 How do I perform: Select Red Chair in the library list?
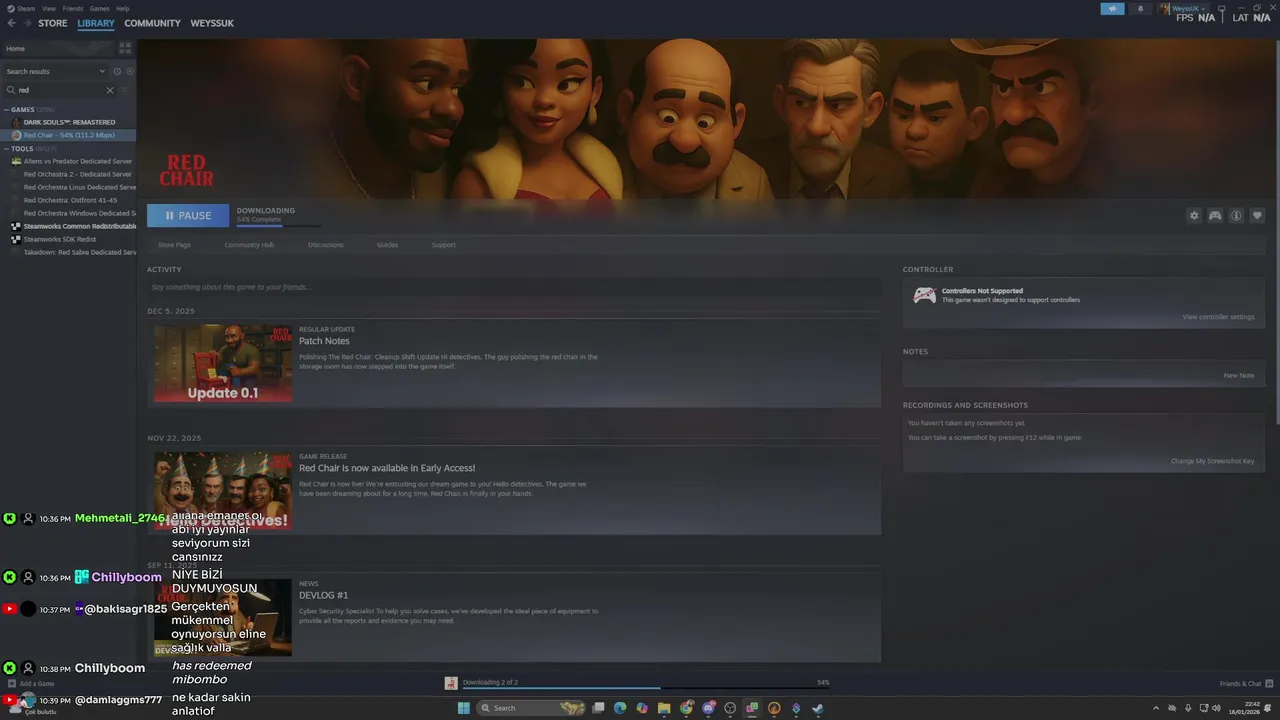tap(68, 135)
